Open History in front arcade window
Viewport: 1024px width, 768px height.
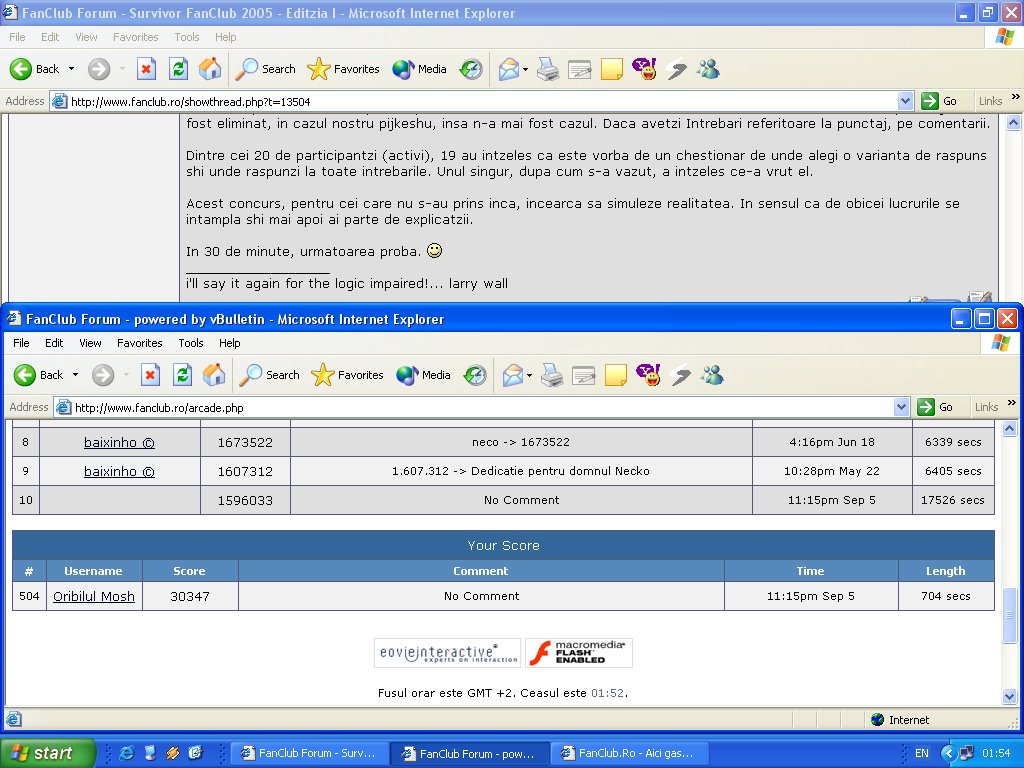pos(475,375)
